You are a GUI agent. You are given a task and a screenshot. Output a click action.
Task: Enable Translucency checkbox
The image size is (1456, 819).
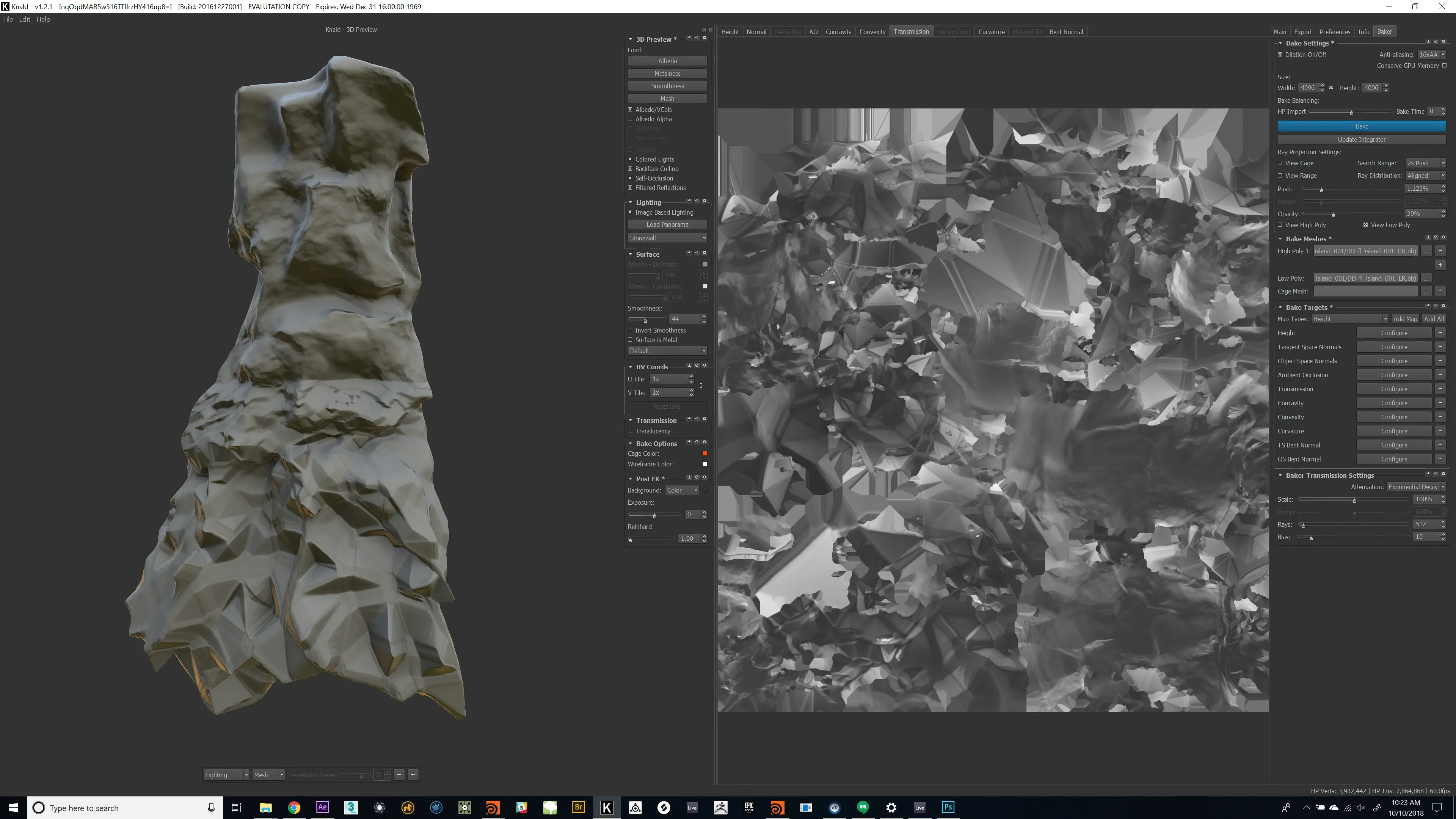pyautogui.click(x=630, y=431)
